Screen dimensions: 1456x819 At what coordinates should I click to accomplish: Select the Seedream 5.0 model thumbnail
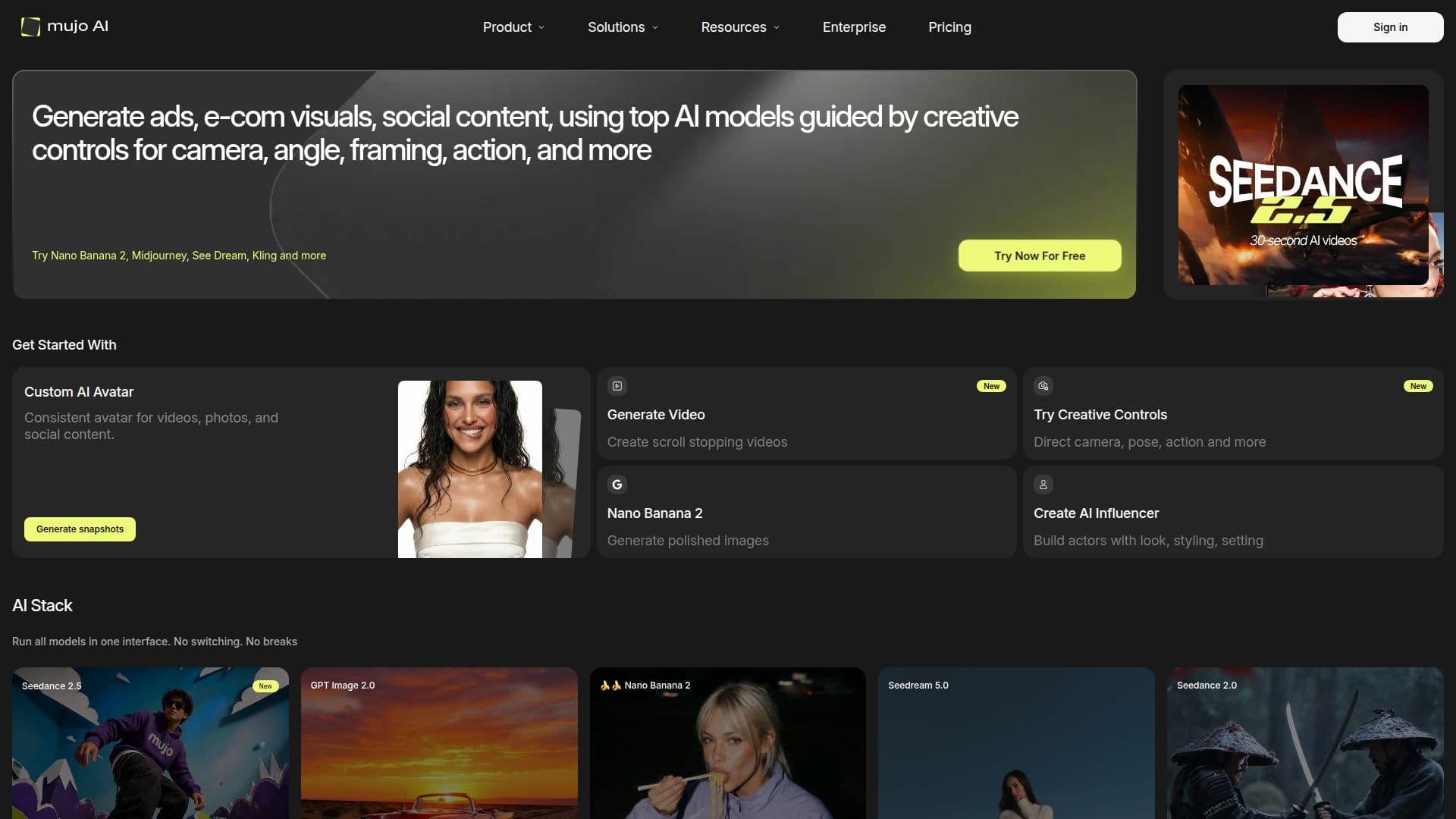click(x=1016, y=743)
